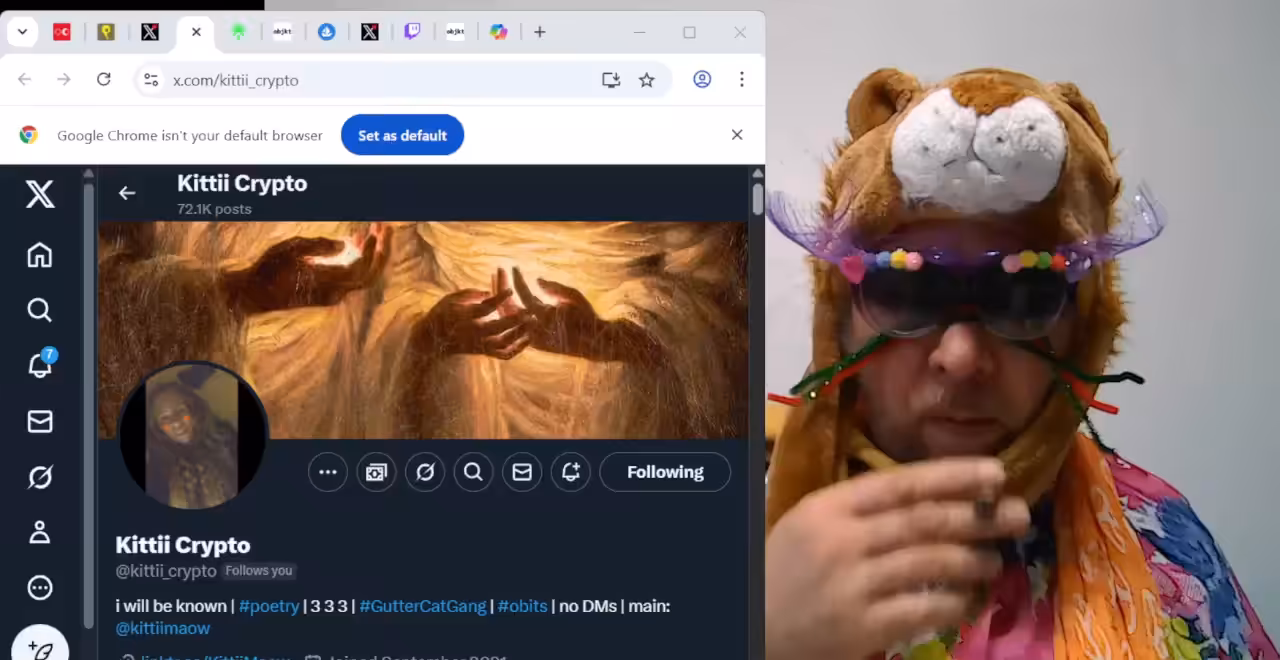Click the 72.1K posts count
The height and width of the screenshot is (660, 1280).
pyautogui.click(x=214, y=209)
